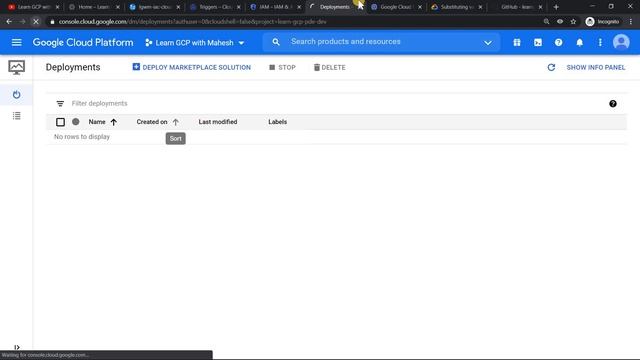The image size is (640, 360).
Task: Open the list icon in sidebar
Action: (x=16, y=116)
